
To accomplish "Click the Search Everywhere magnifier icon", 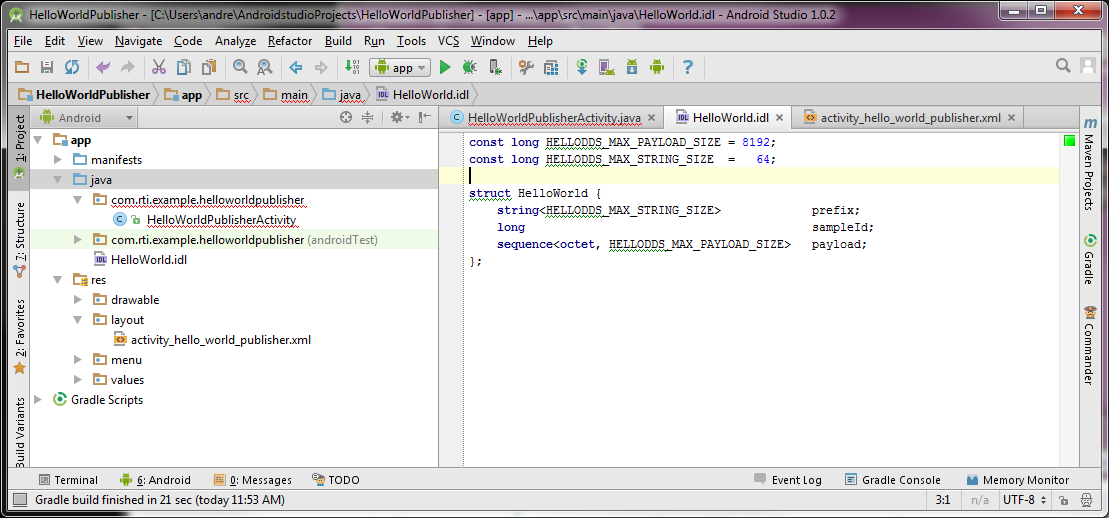I will (x=1063, y=66).
